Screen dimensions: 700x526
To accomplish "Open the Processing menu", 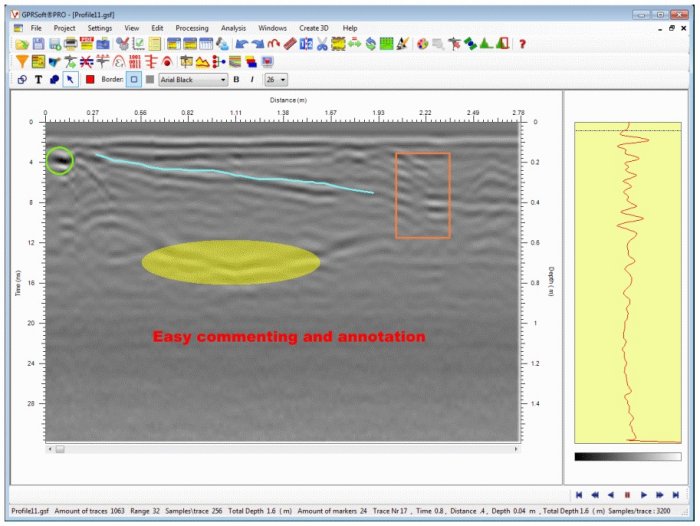I will click(191, 28).
